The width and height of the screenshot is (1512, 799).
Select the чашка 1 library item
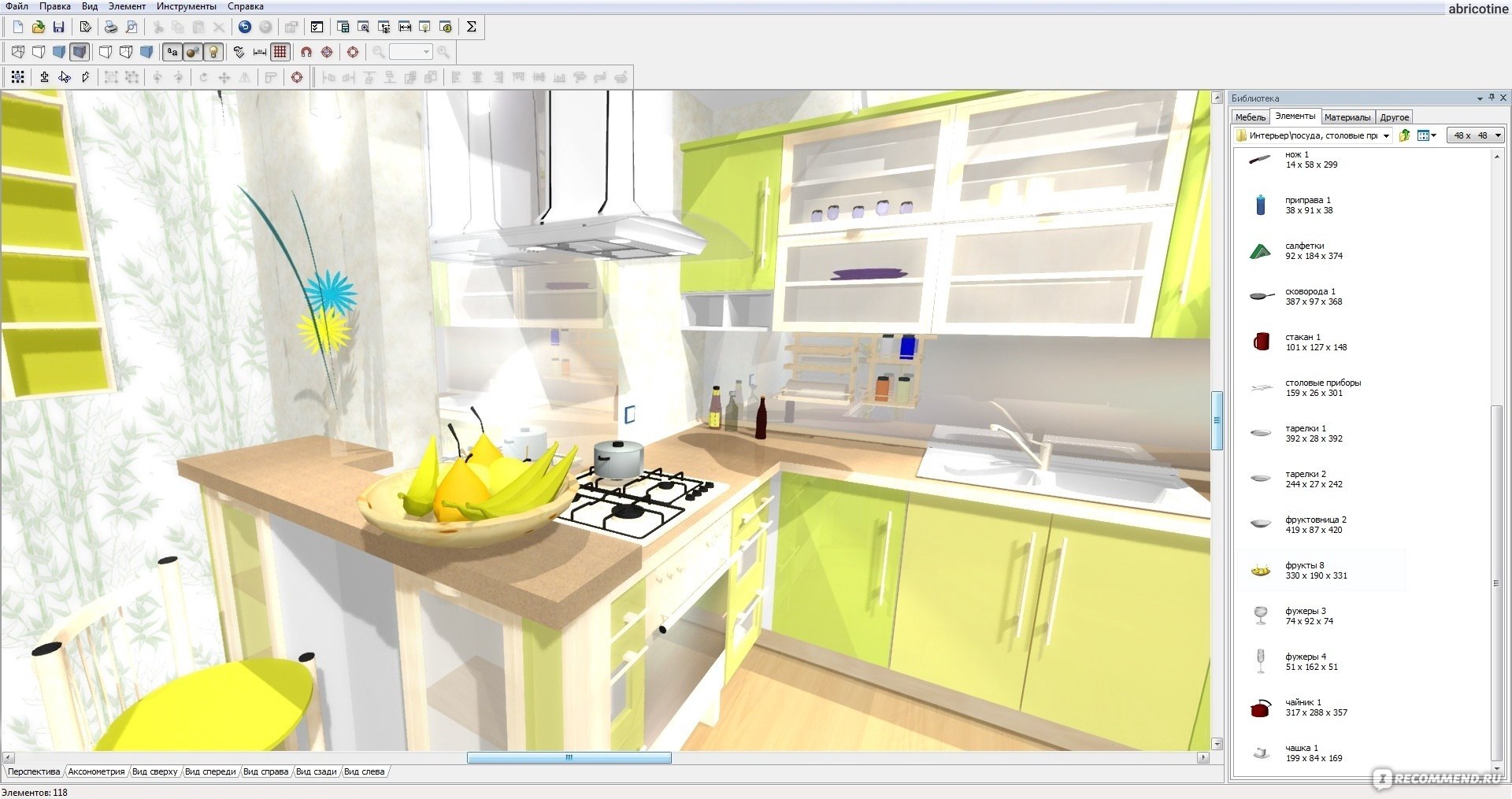[x=1321, y=753]
